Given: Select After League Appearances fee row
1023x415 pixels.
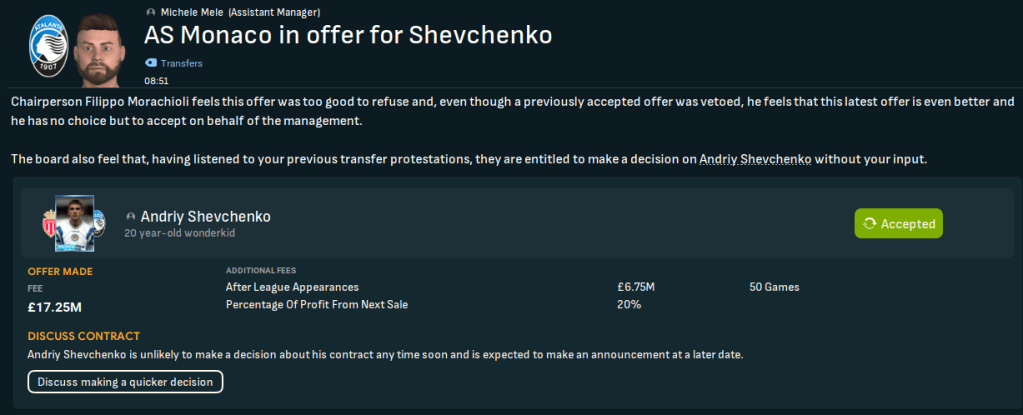Looking at the screenshot, I should point(292,287).
